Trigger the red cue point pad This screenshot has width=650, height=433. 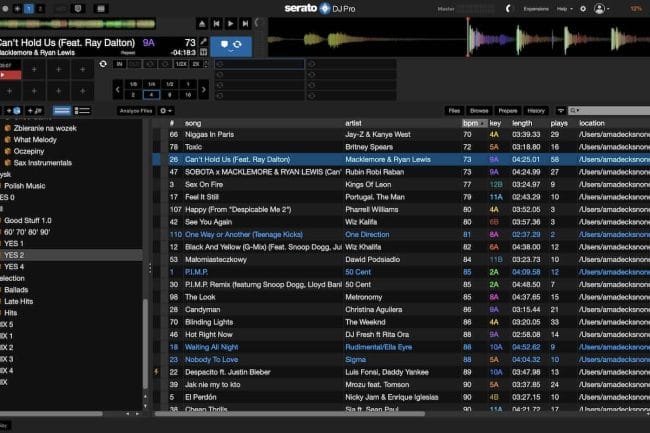click(x=10, y=75)
